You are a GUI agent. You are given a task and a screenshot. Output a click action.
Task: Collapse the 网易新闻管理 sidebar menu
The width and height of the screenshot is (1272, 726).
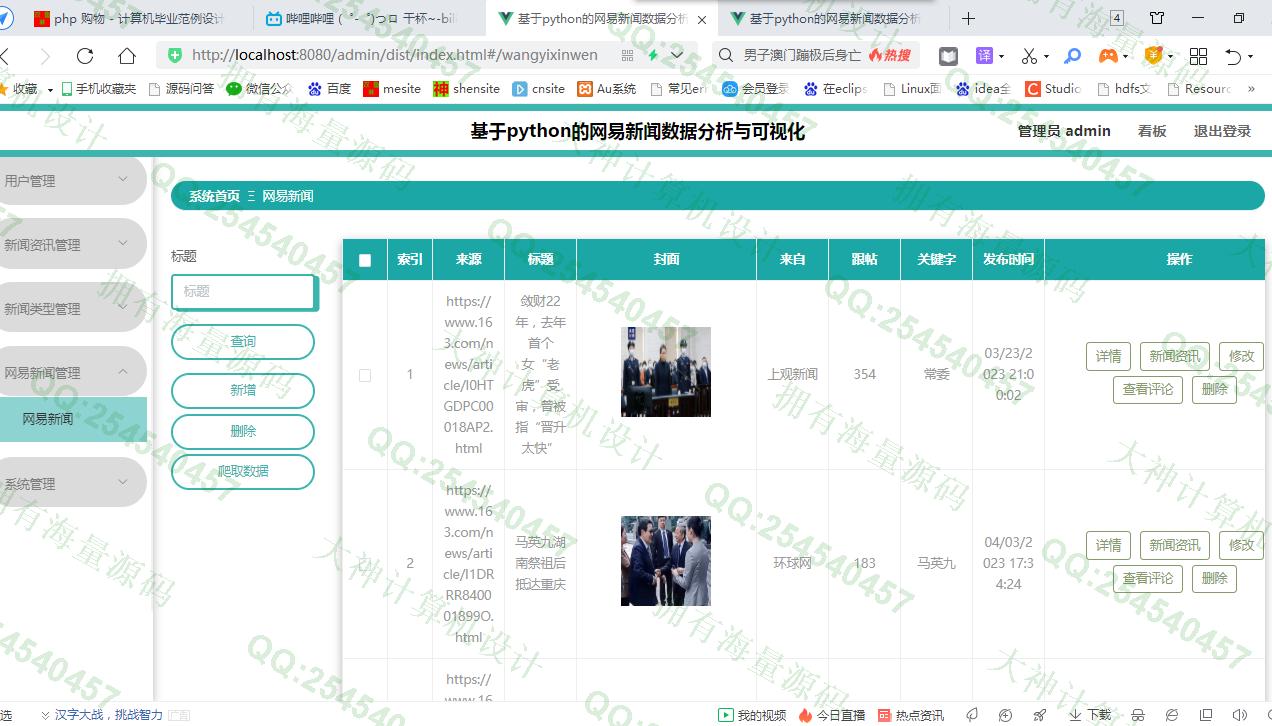tap(72, 372)
